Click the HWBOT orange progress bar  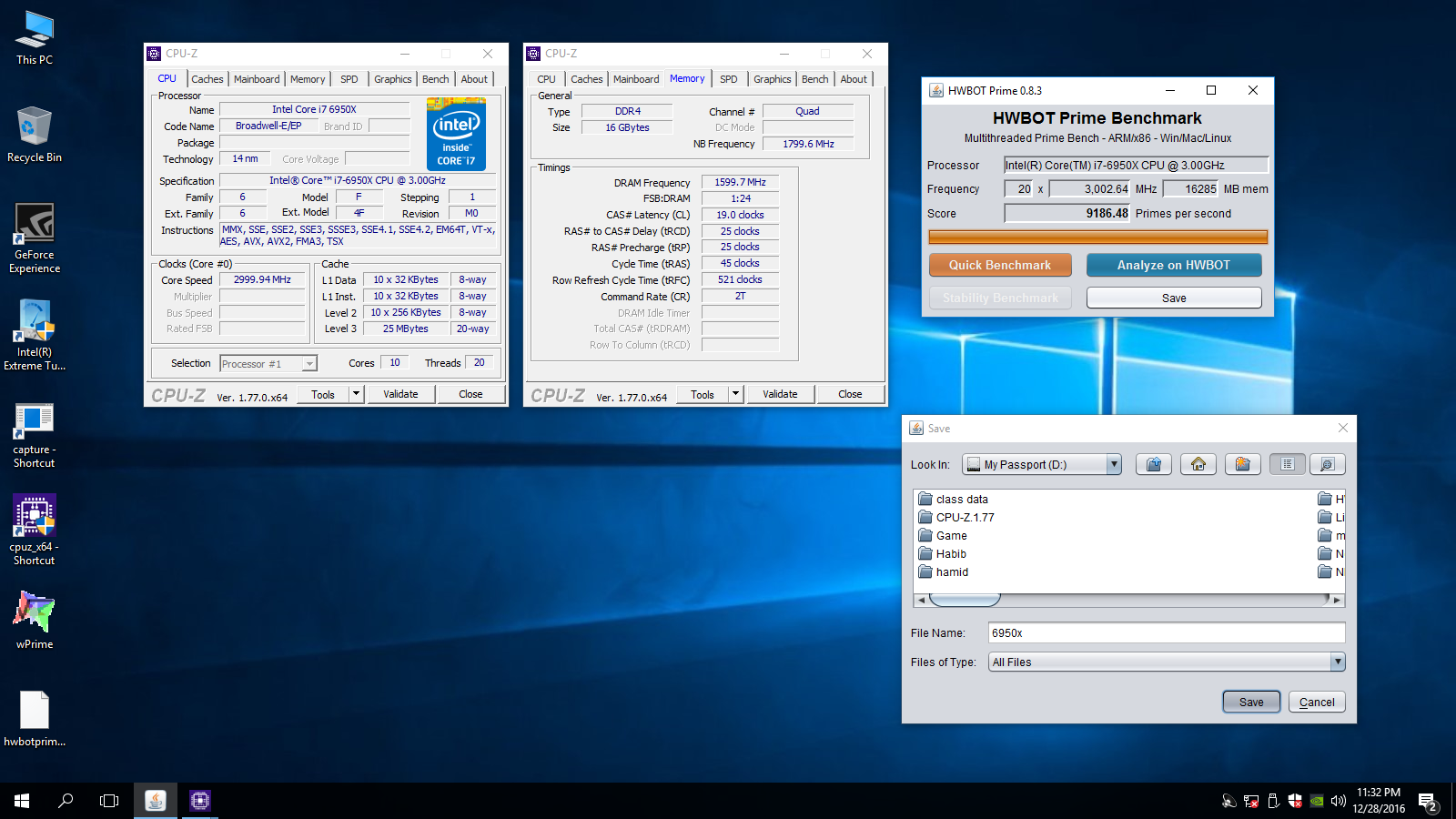(1097, 237)
